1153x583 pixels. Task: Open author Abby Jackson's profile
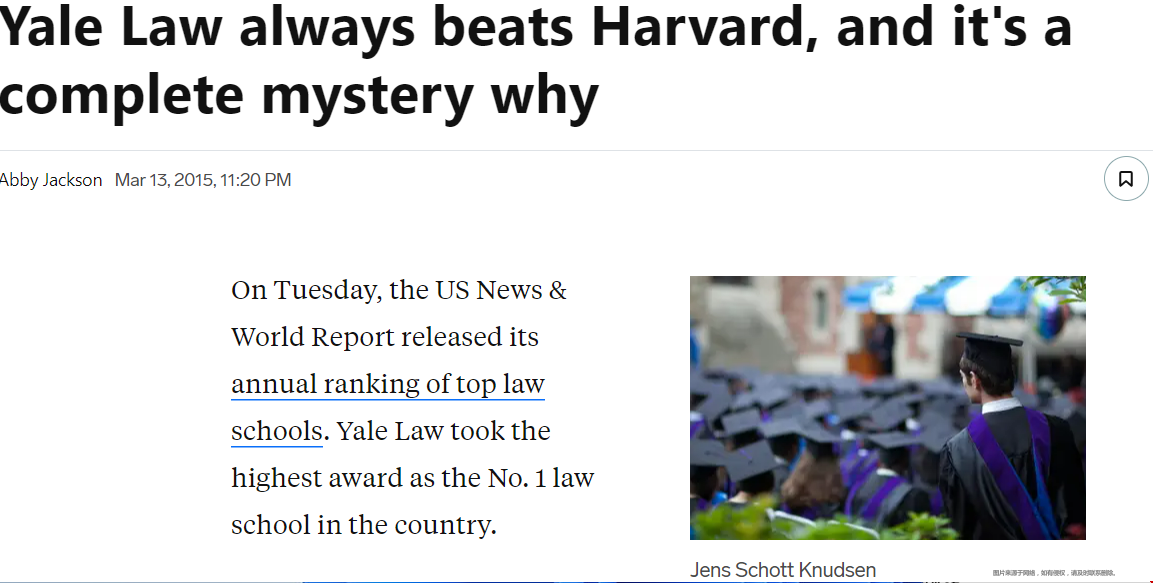51,180
